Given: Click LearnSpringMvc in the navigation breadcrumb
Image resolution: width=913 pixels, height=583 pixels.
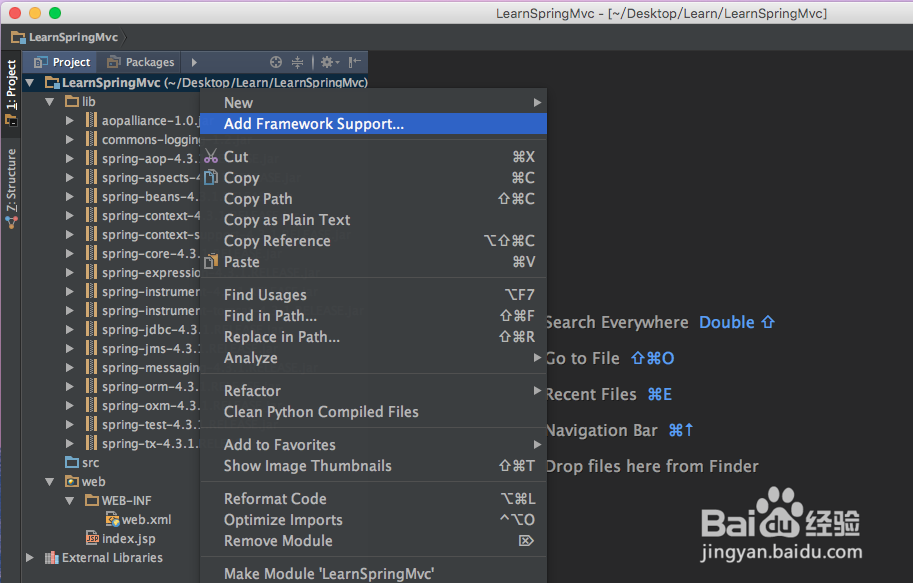Looking at the screenshot, I should [65, 37].
